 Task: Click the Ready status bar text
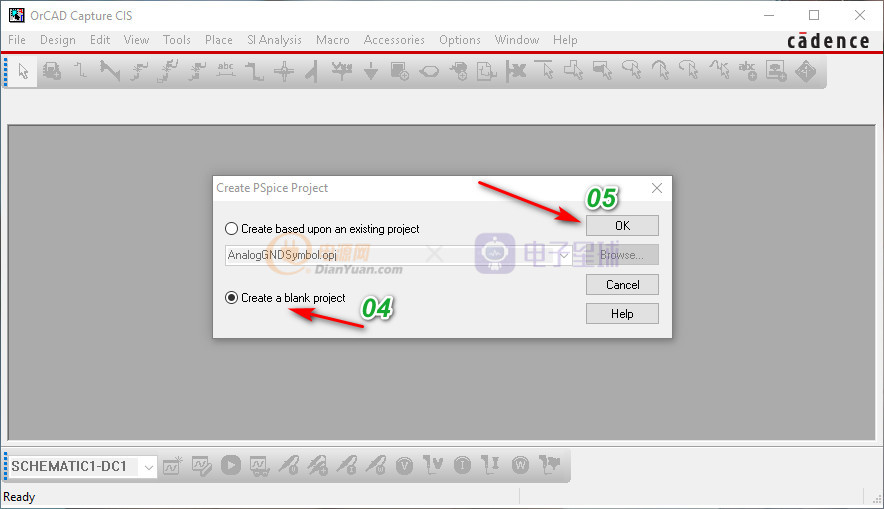click(19, 497)
